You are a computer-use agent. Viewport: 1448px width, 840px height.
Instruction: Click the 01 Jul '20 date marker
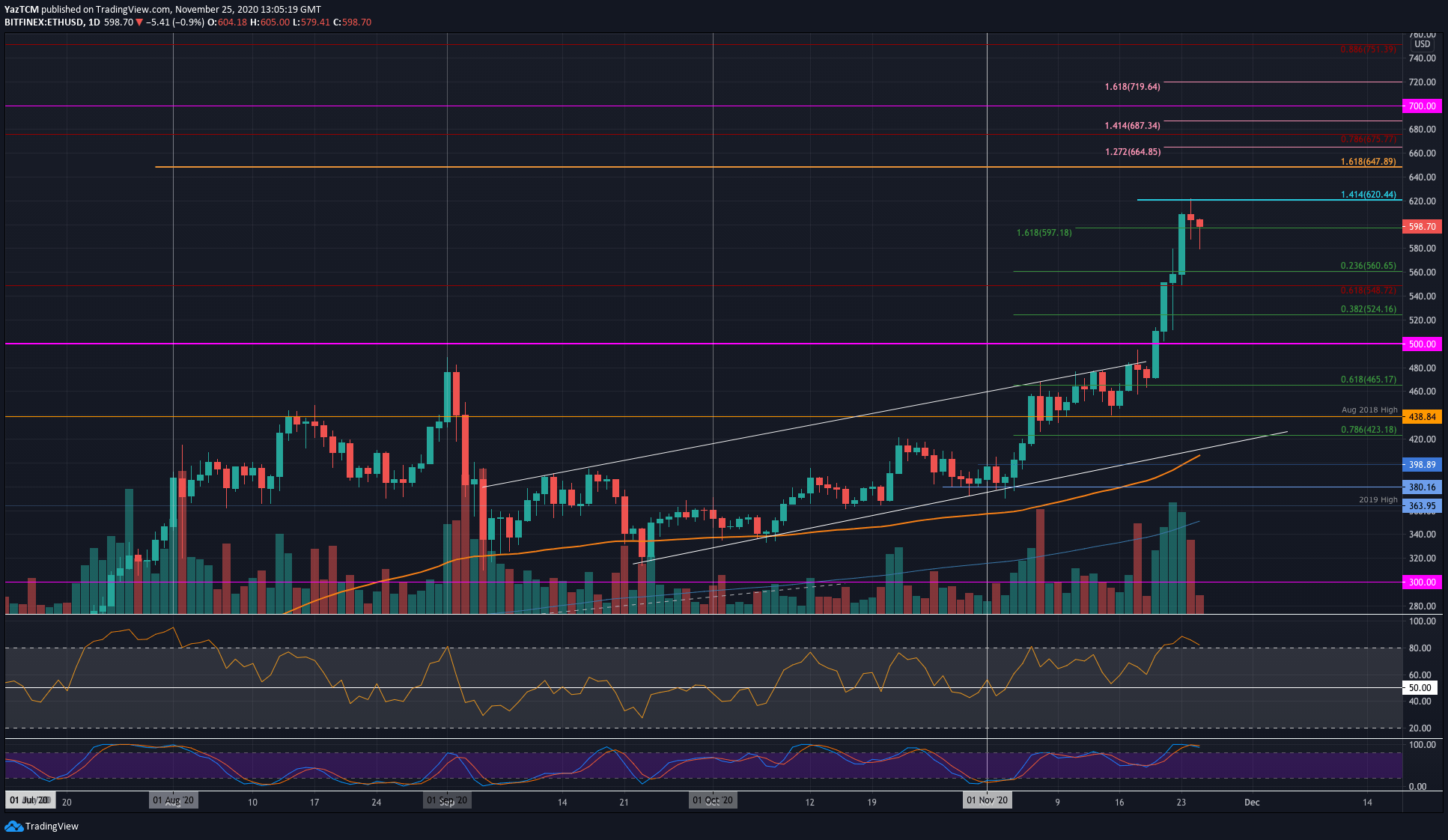point(29,800)
